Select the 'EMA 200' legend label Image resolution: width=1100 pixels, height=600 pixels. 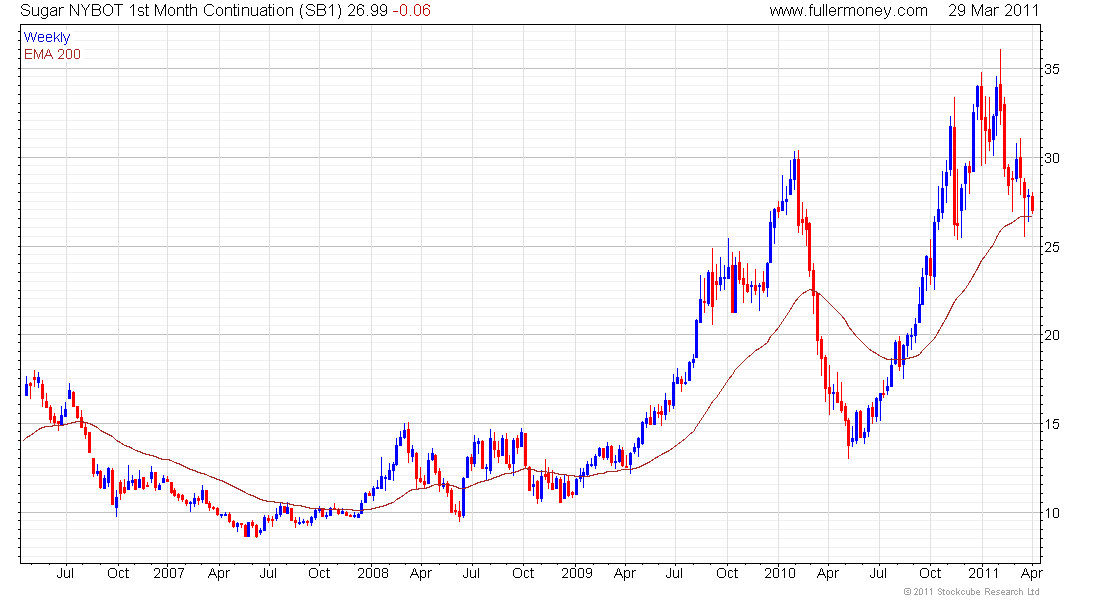(52, 54)
